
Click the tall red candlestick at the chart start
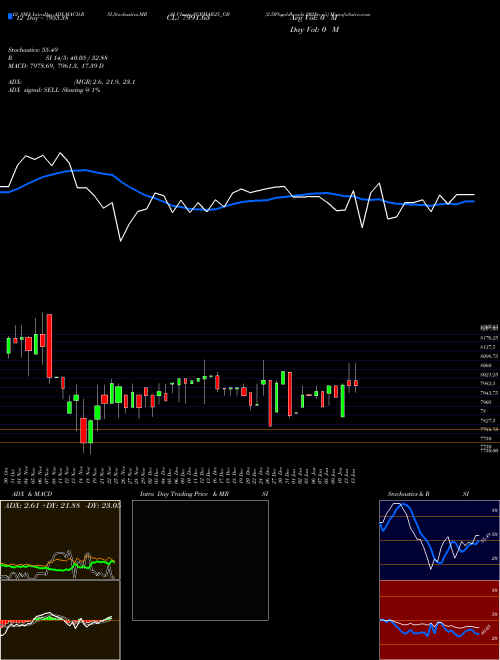[x=49, y=346]
